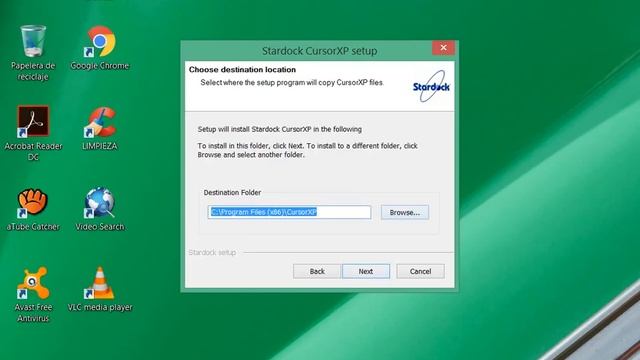Click the Browse... button
The height and width of the screenshot is (360, 640).
coord(404,212)
